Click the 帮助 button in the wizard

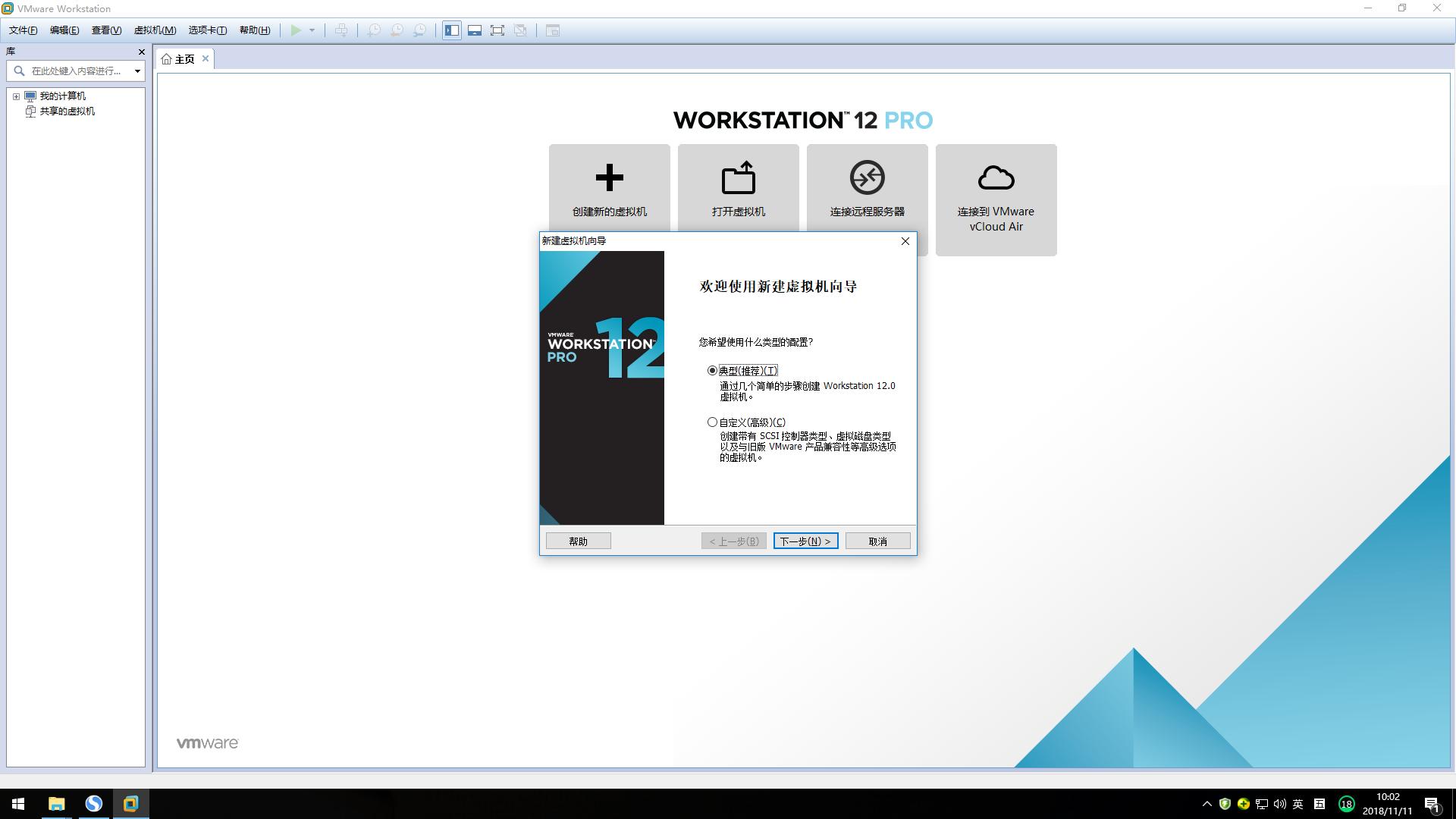(x=578, y=541)
